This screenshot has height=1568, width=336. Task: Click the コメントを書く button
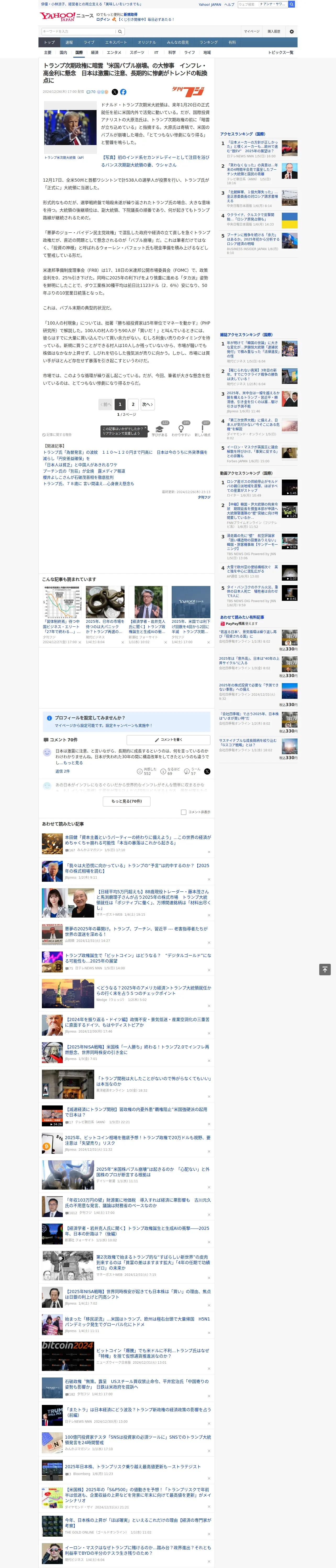[169, 740]
